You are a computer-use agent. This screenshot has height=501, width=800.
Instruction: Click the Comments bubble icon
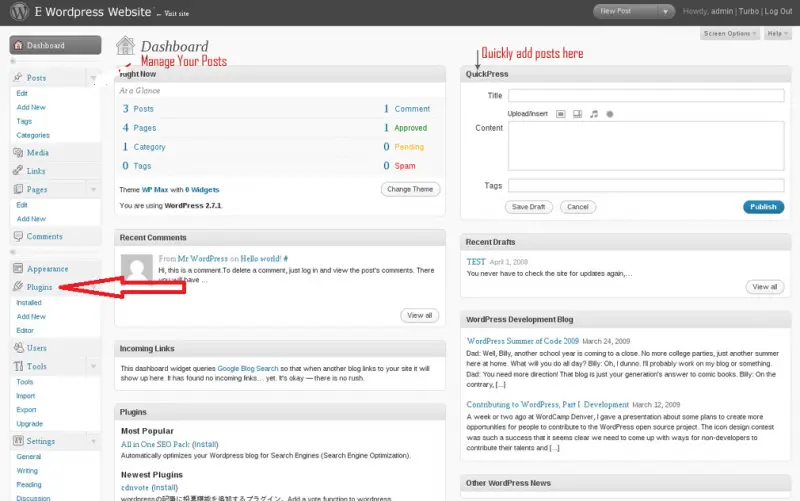tap(18, 236)
